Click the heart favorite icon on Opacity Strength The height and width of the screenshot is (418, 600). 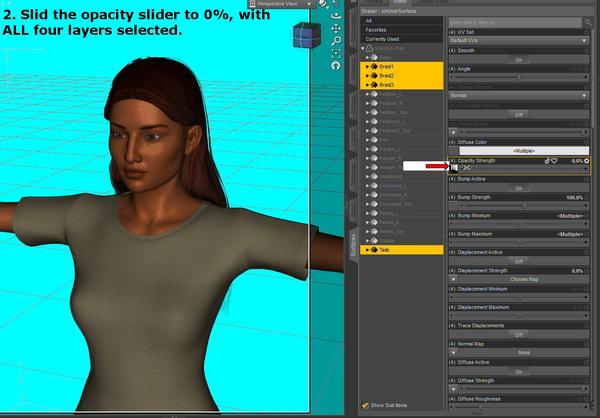tap(554, 161)
